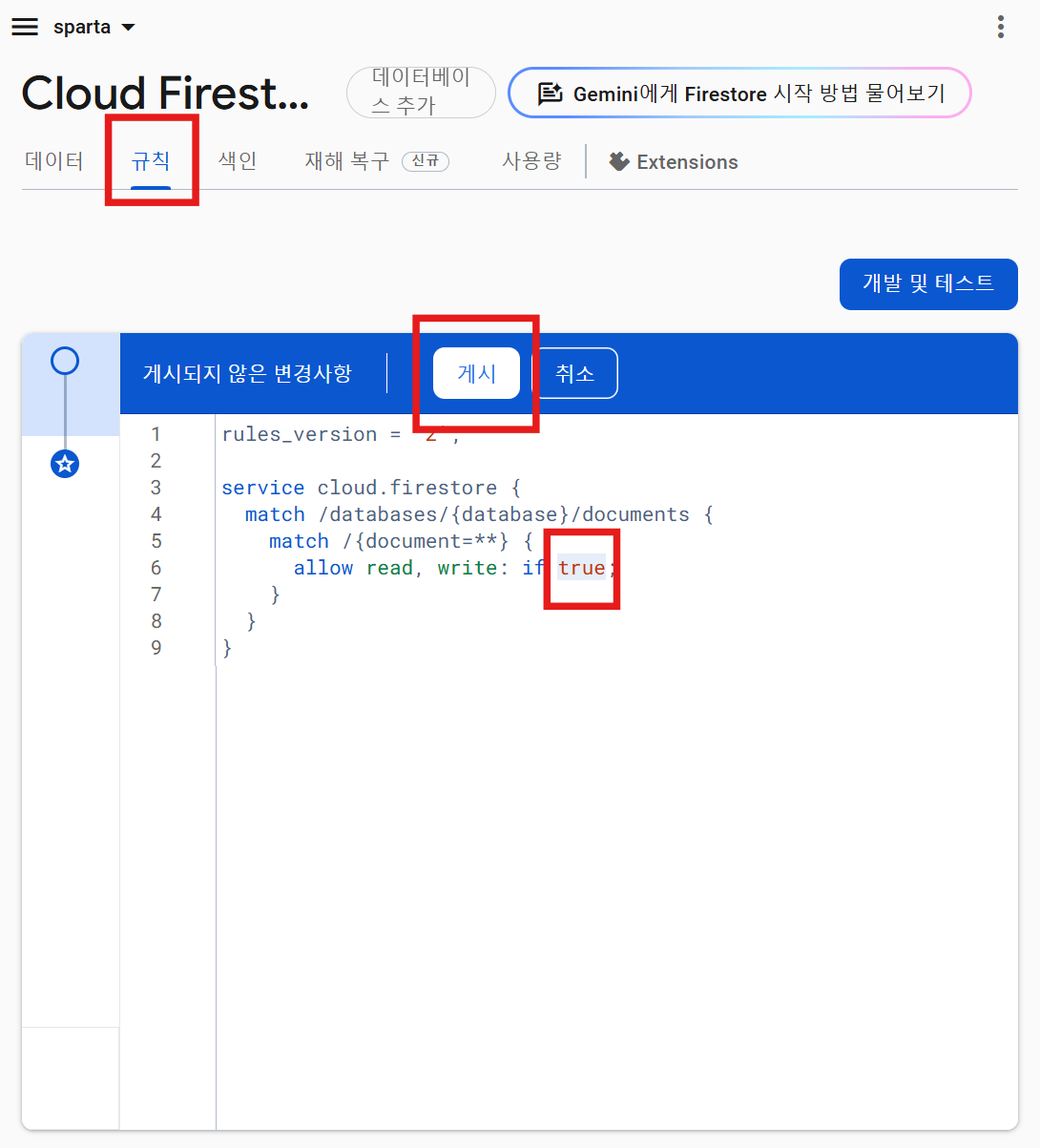
Task: Click the Gemini chat sparkle icon
Action: [550, 94]
